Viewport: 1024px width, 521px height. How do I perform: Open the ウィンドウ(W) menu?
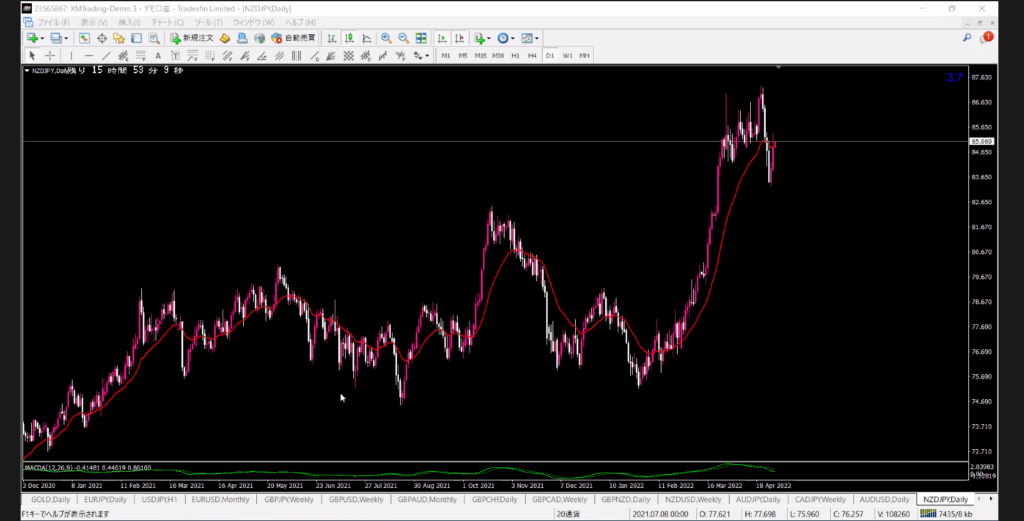(253, 22)
